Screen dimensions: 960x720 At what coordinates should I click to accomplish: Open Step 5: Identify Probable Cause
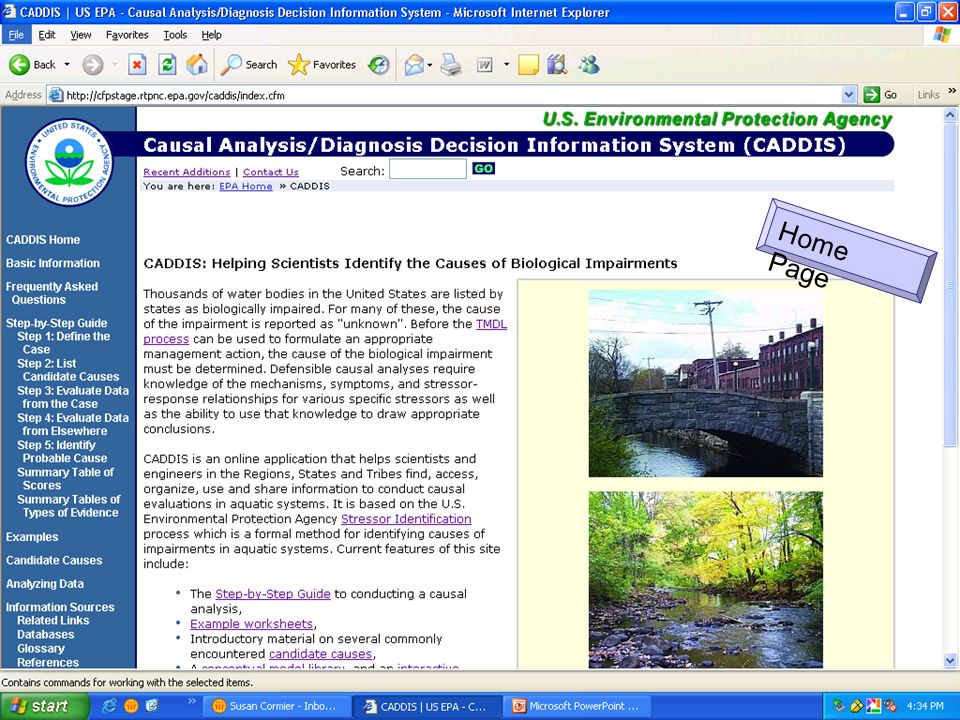62,451
